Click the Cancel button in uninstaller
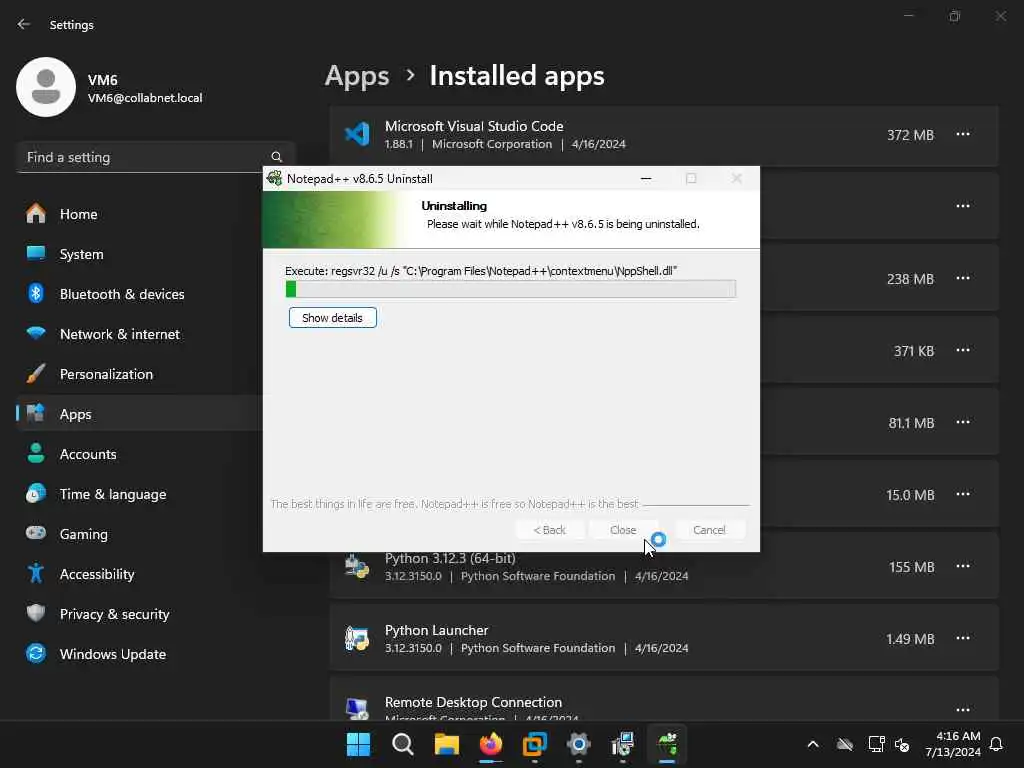This screenshot has height=768, width=1024. coord(709,530)
